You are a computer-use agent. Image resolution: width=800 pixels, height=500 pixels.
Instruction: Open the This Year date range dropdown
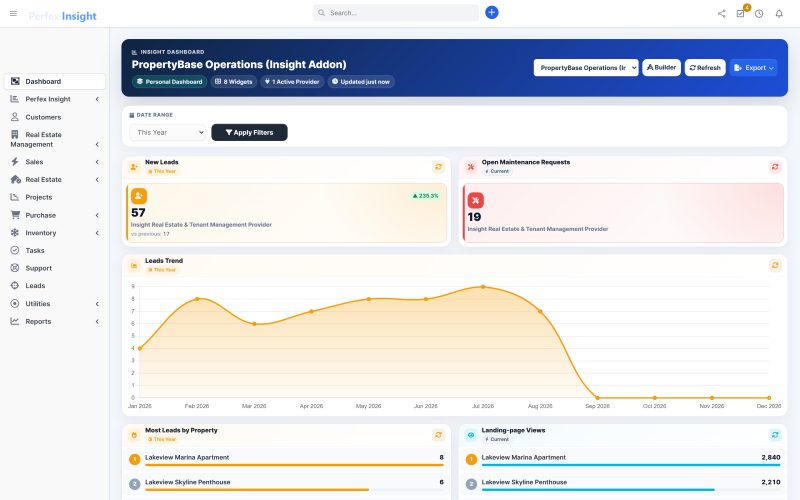click(167, 133)
